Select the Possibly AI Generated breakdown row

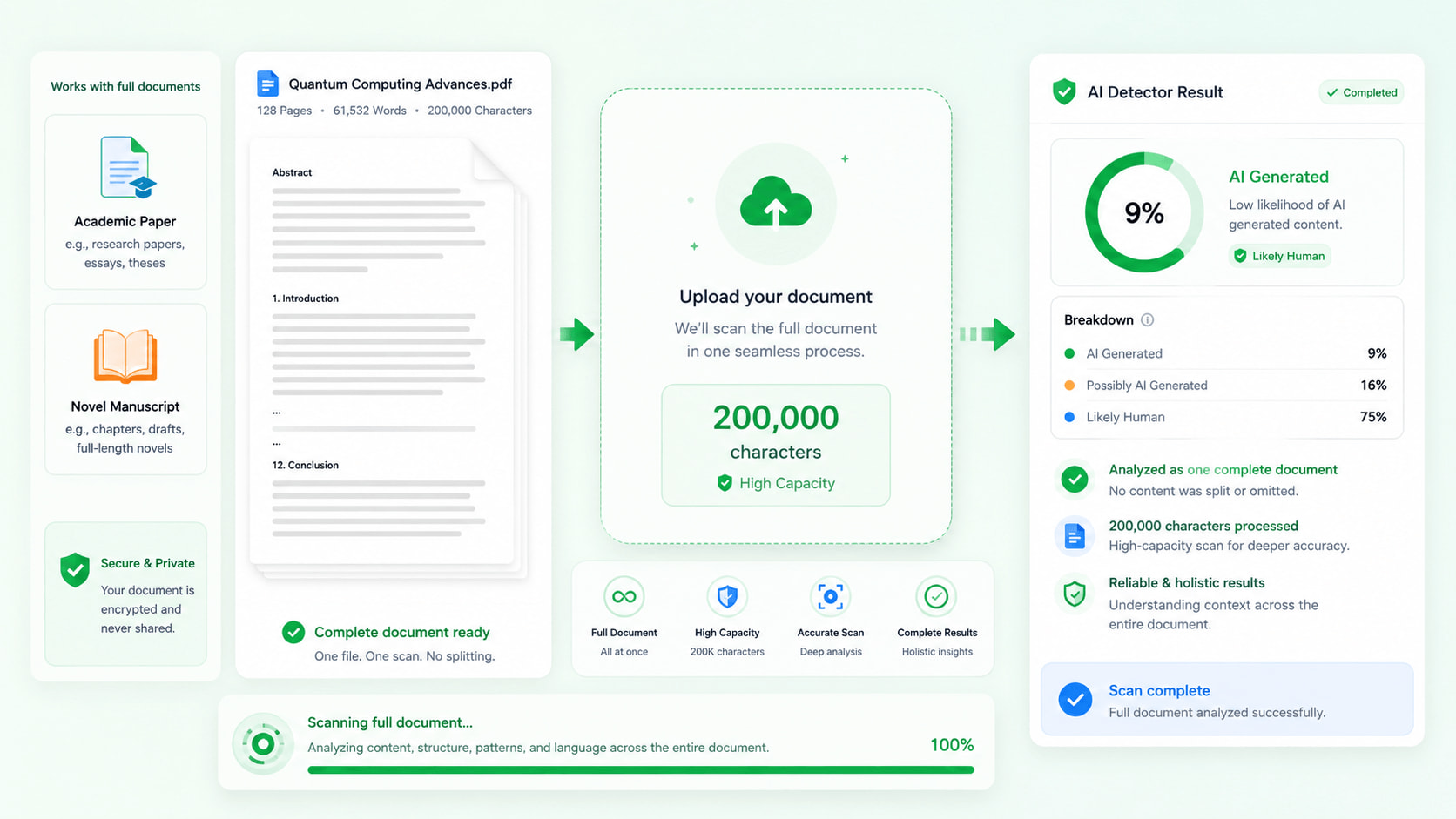click(1225, 385)
